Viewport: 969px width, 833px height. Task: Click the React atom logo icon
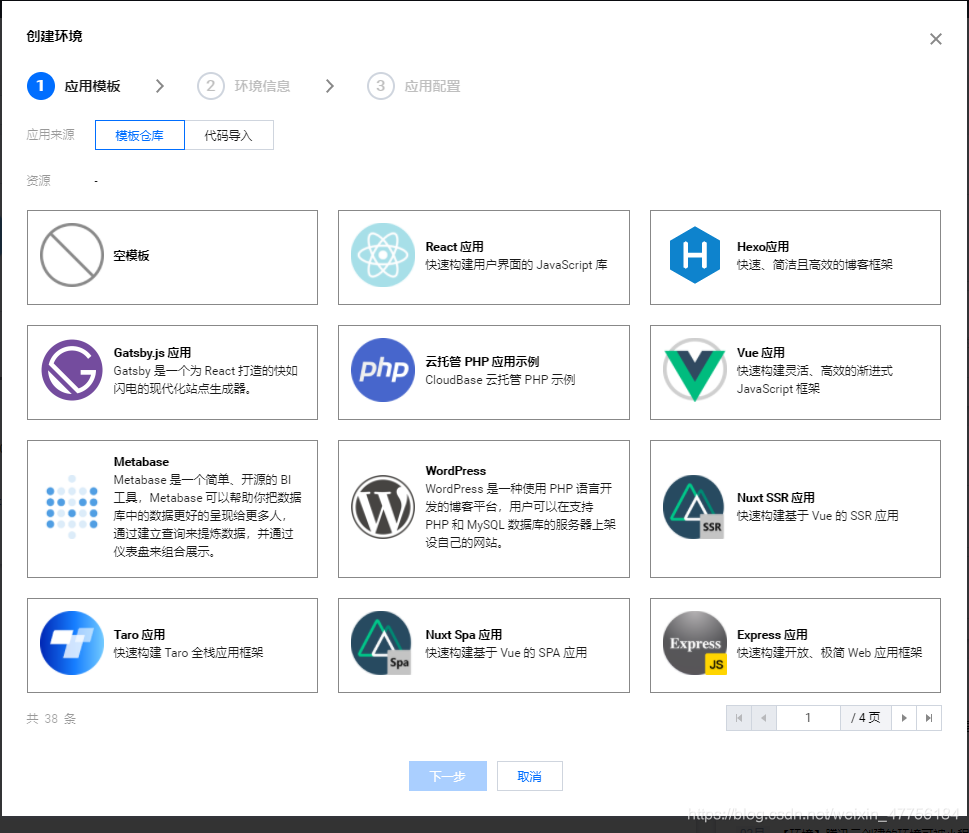[383, 255]
